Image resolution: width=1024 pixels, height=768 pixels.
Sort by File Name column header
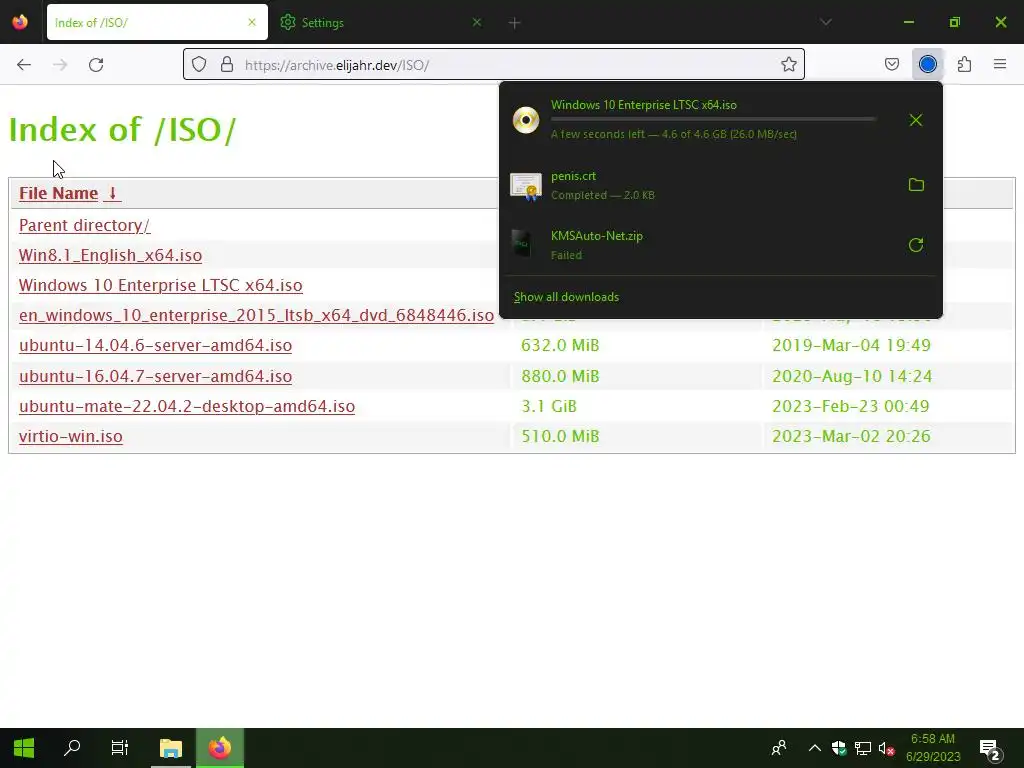[58, 193]
